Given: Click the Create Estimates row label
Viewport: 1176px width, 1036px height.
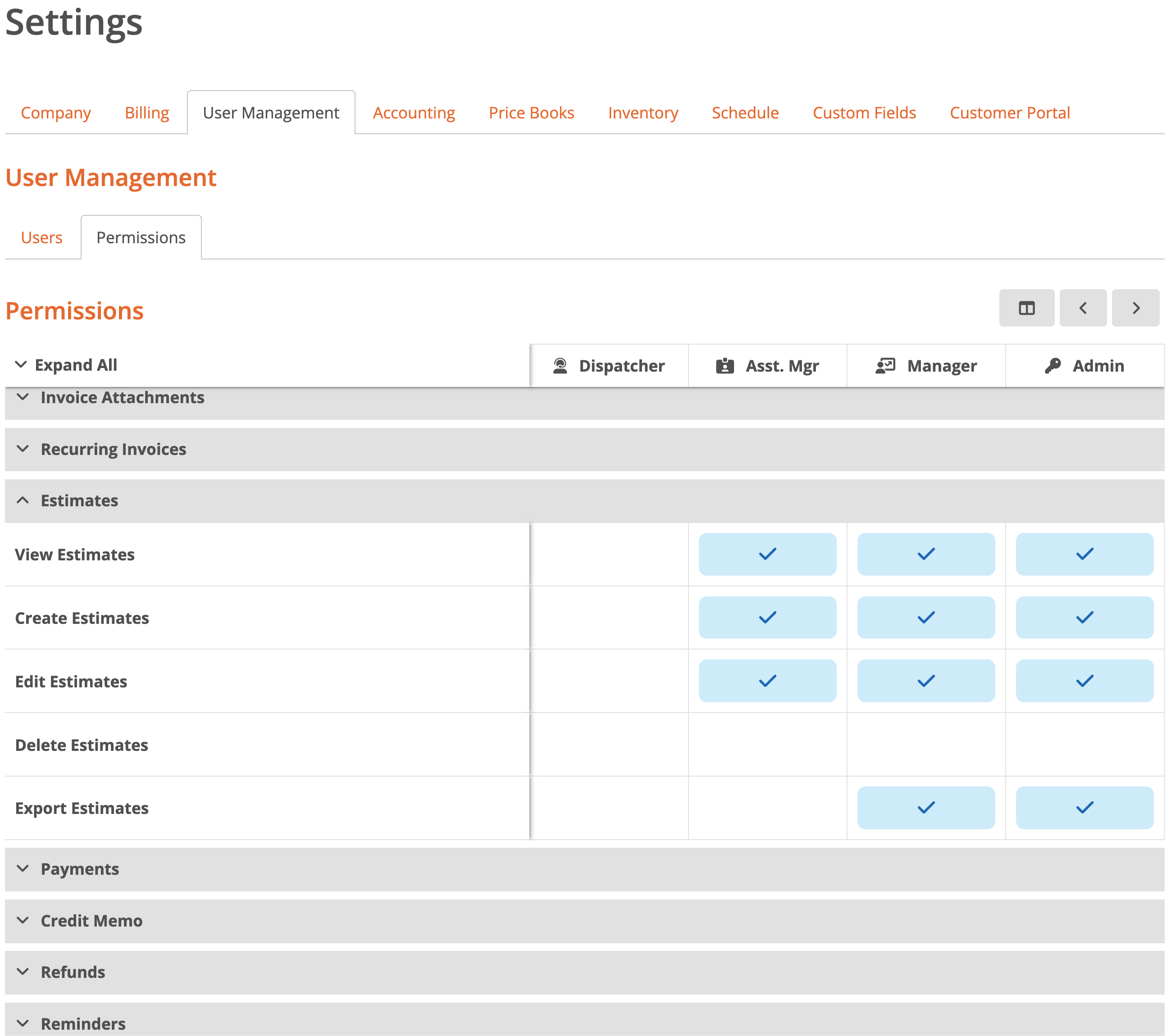Looking at the screenshot, I should (82, 618).
